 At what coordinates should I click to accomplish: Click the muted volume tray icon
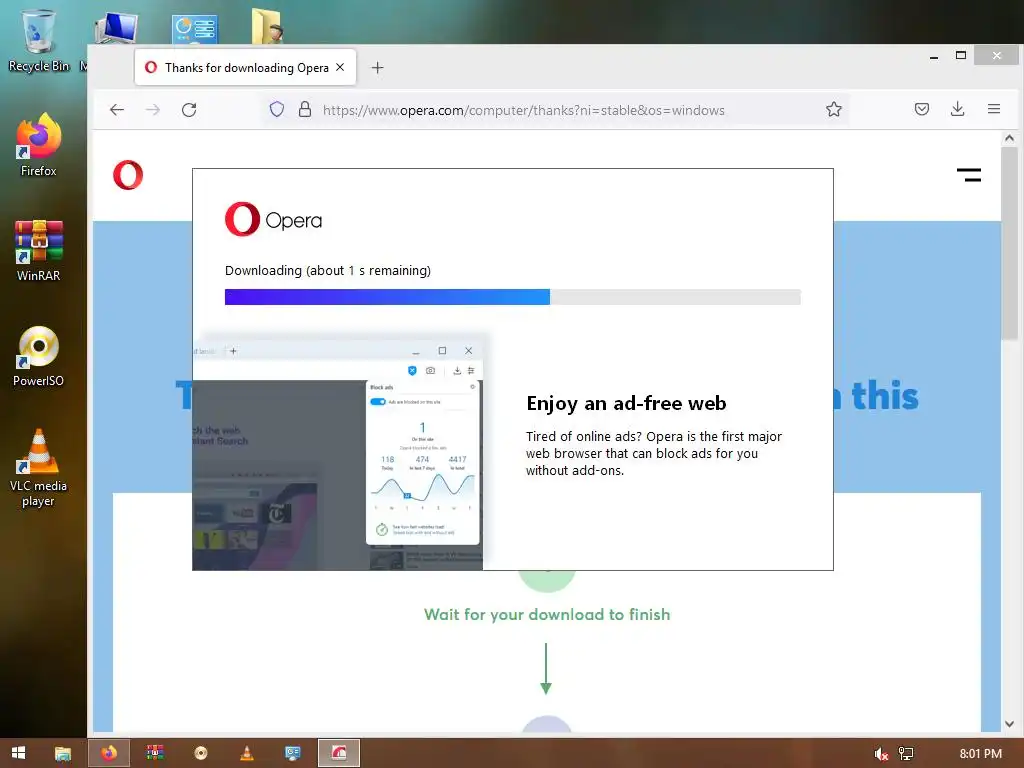[880, 754]
